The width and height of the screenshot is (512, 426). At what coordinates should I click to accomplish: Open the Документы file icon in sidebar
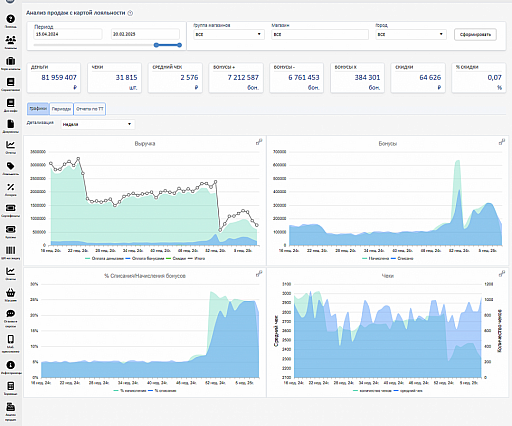coord(11,124)
